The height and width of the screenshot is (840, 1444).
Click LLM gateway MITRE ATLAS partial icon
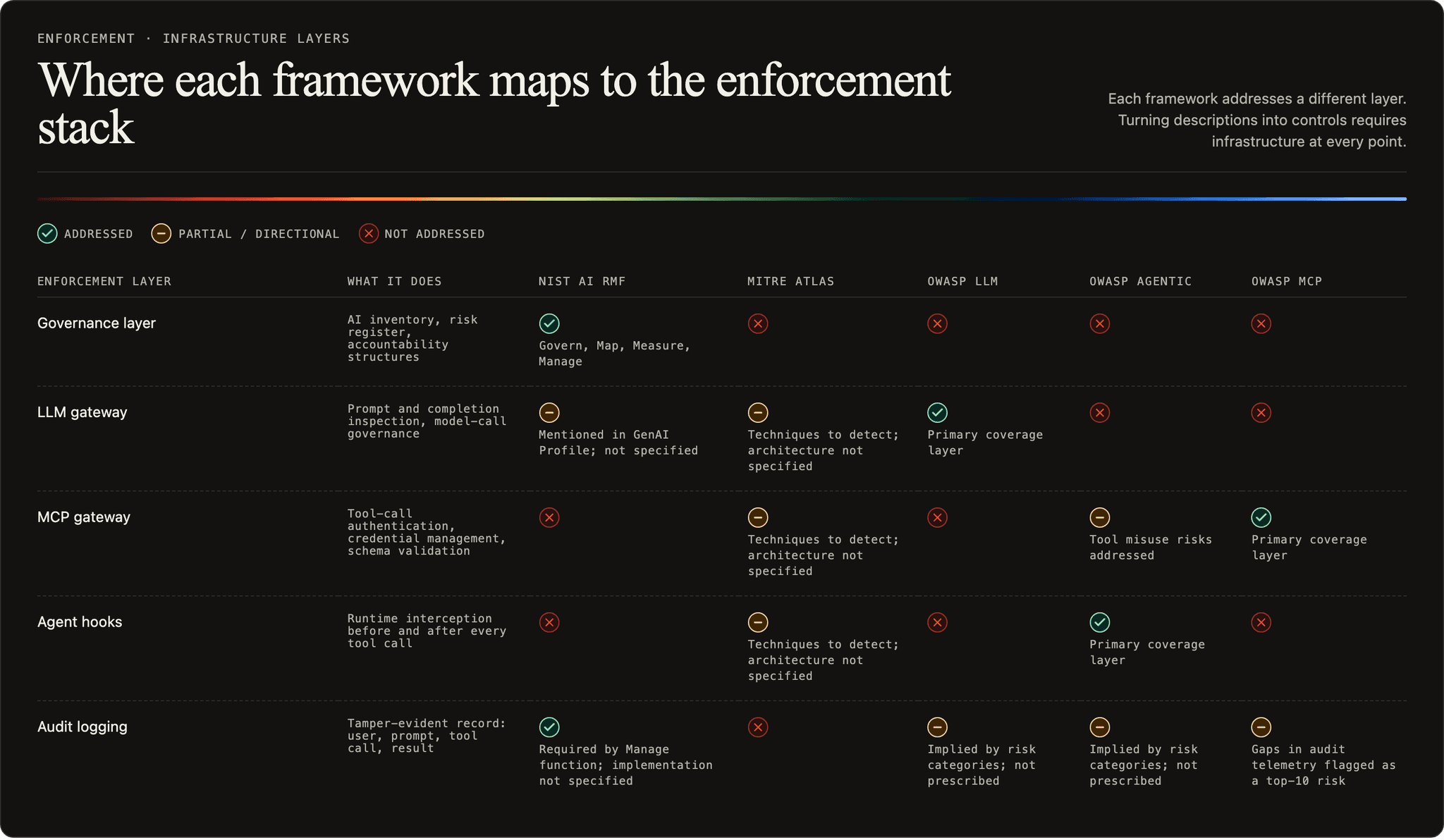758,412
